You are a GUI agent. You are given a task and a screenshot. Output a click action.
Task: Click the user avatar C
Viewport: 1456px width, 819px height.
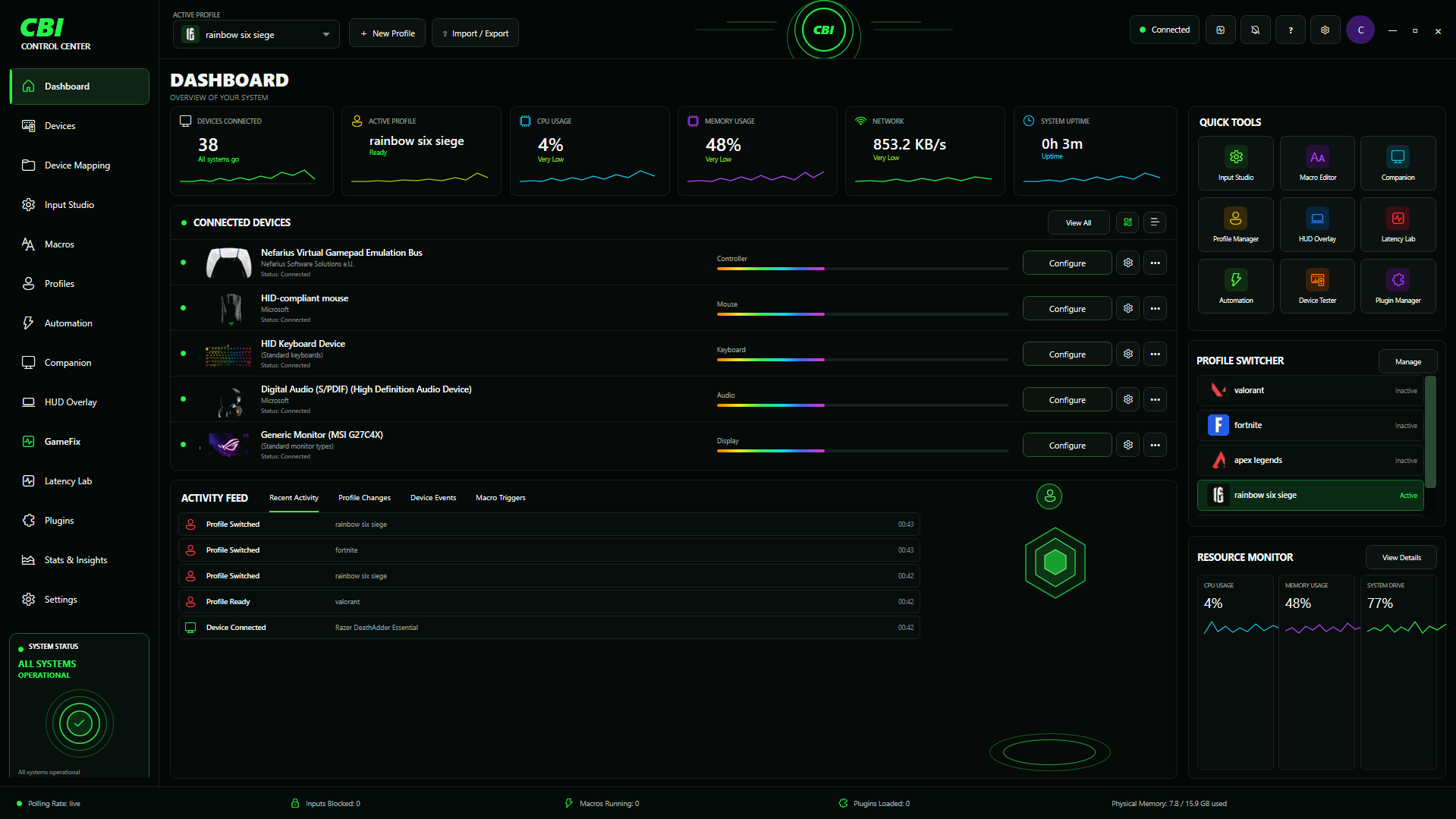click(1360, 30)
